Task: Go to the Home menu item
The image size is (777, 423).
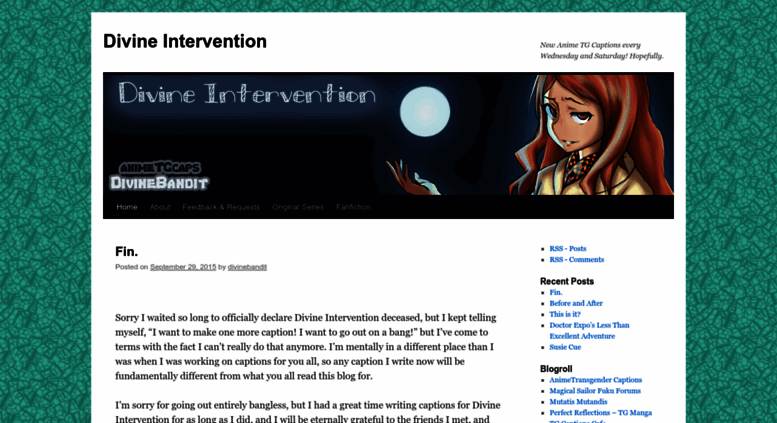Action: point(127,207)
